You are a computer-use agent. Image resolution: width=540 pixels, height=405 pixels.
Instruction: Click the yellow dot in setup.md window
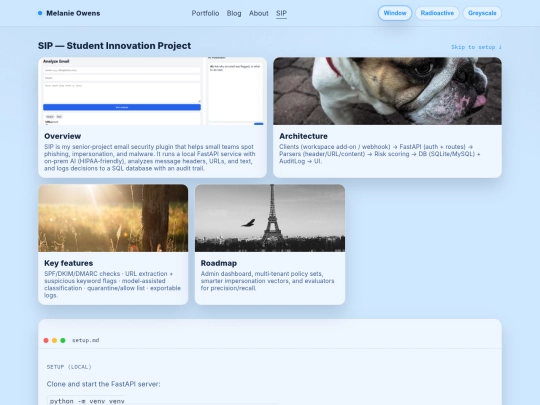pos(54,340)
